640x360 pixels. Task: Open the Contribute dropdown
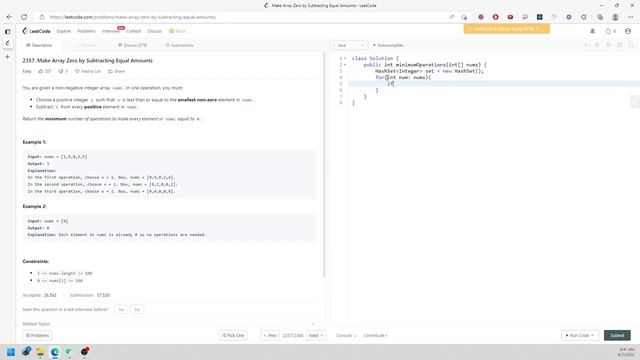click(376, 336)
